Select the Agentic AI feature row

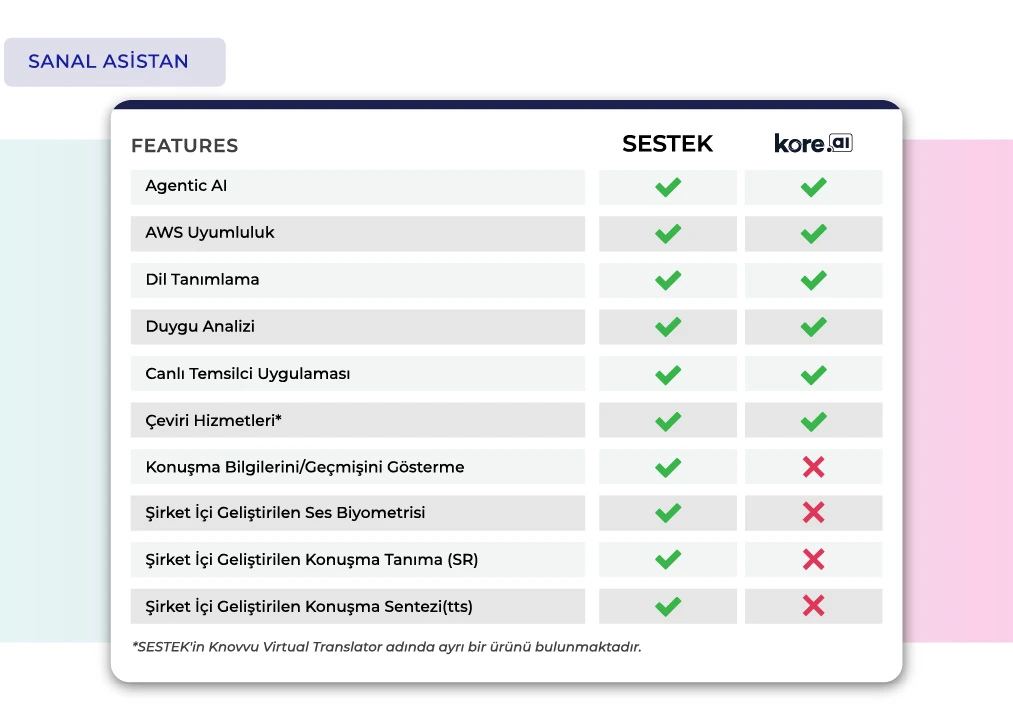click(358, 187)
